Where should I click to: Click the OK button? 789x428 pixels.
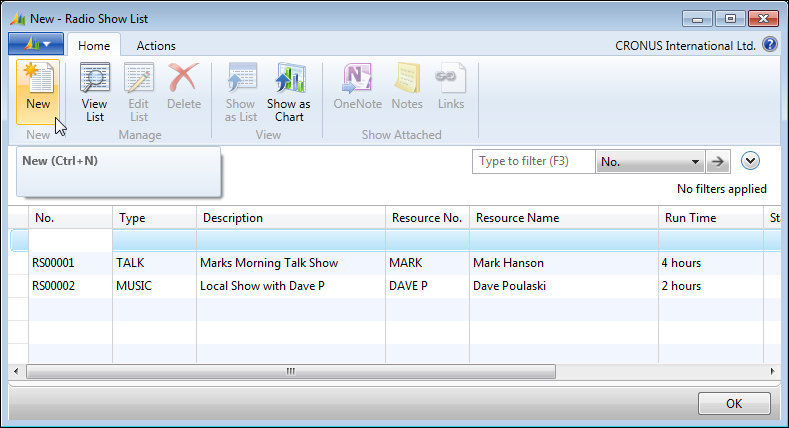[734, 403]
